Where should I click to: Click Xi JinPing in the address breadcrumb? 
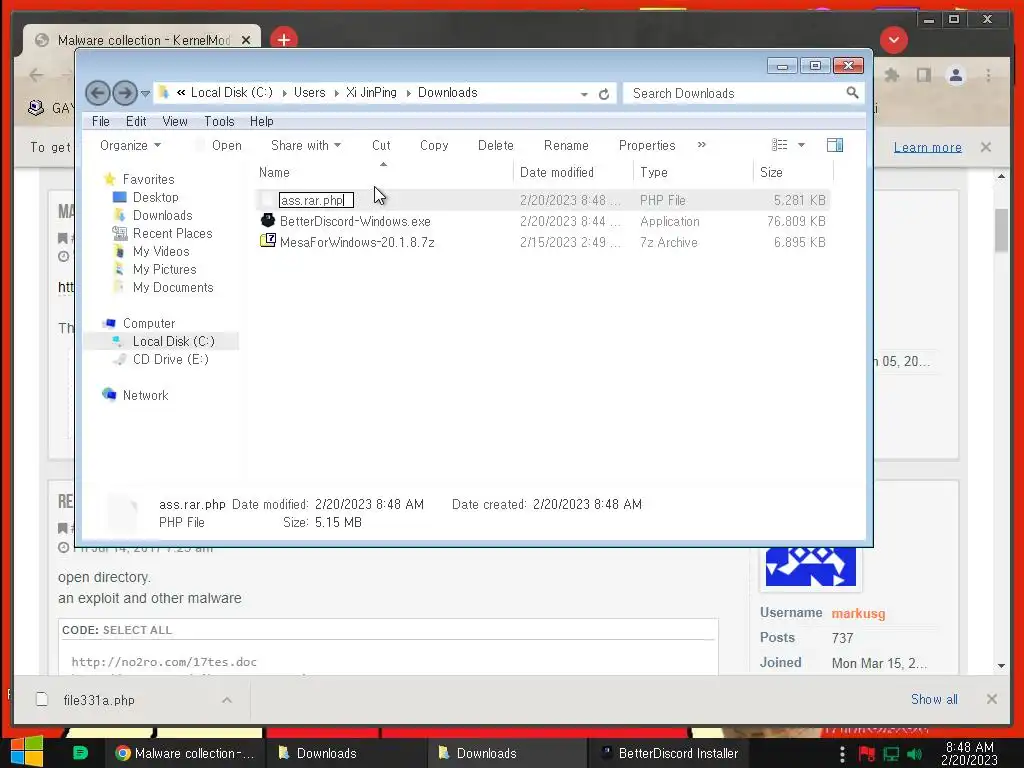click(371, 93)
